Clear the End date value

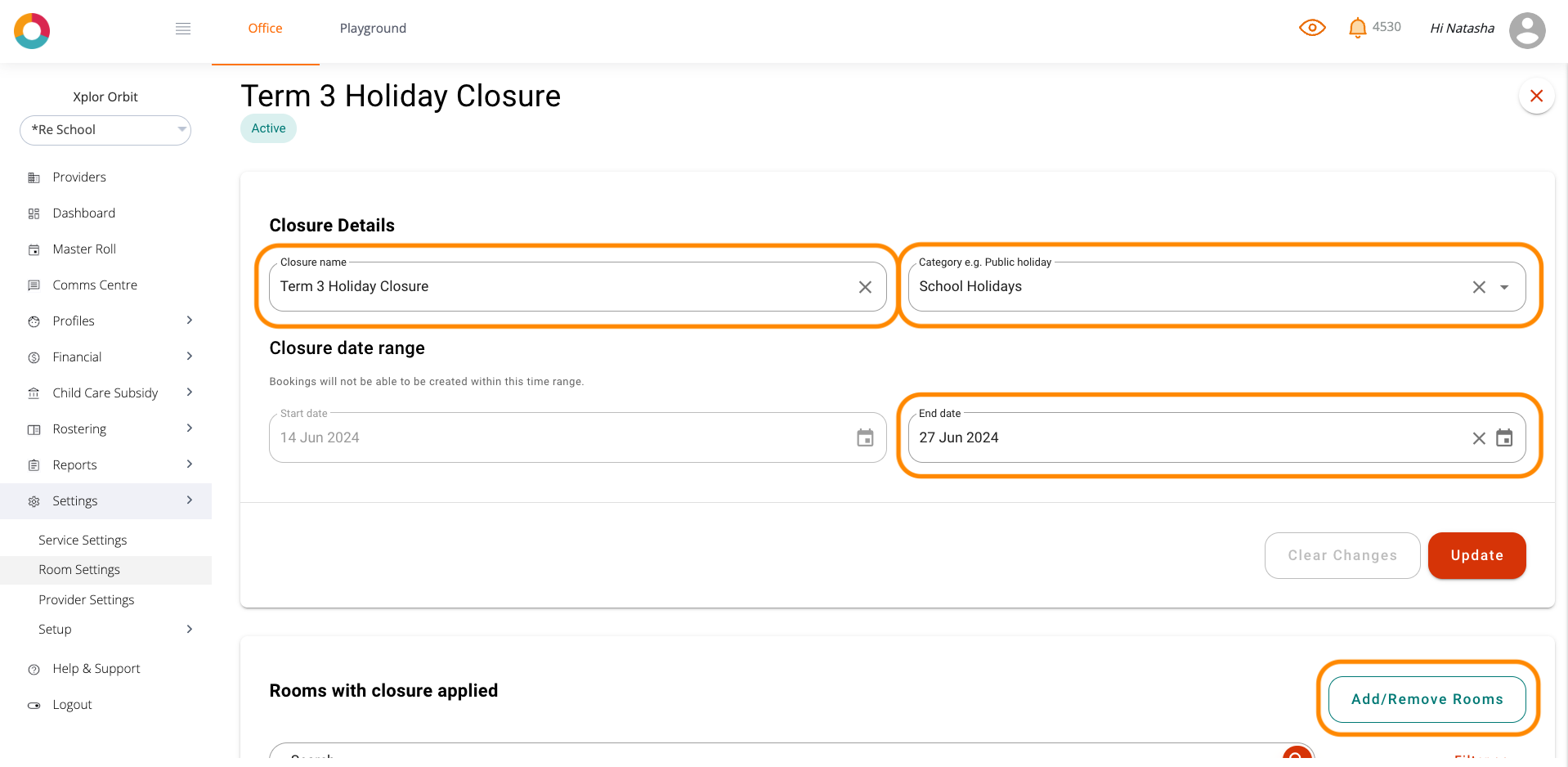click(x=1479, y=438)
